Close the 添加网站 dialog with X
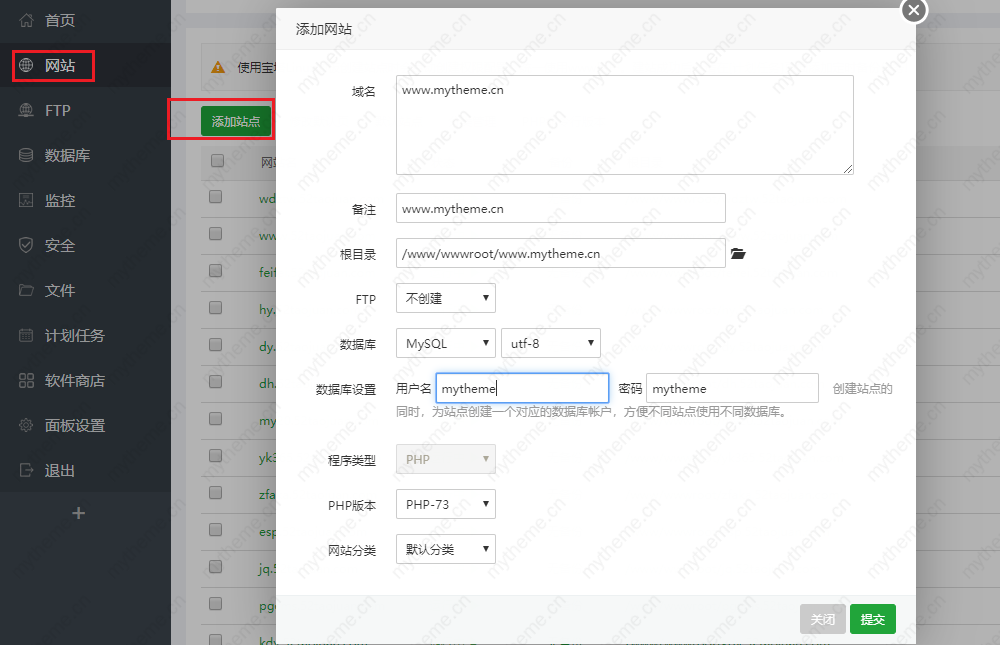 coord(914,10)
